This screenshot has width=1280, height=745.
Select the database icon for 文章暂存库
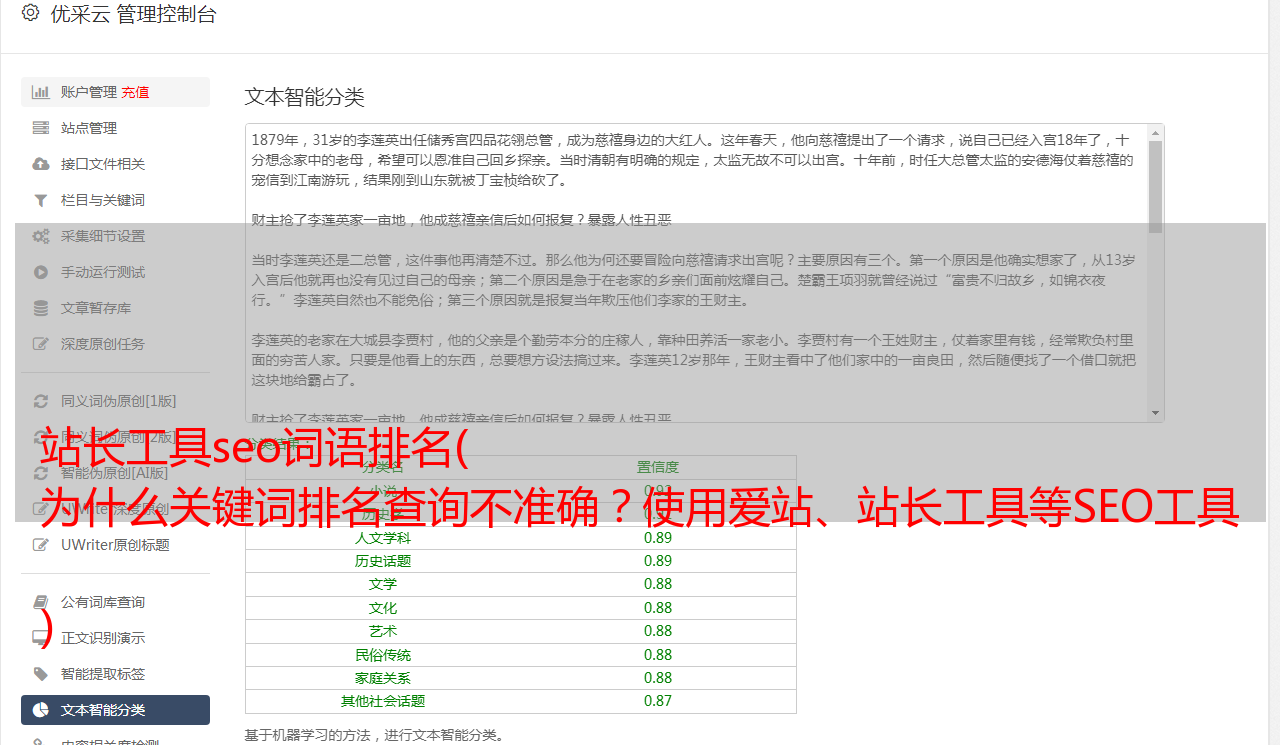[x=41, y=308]
